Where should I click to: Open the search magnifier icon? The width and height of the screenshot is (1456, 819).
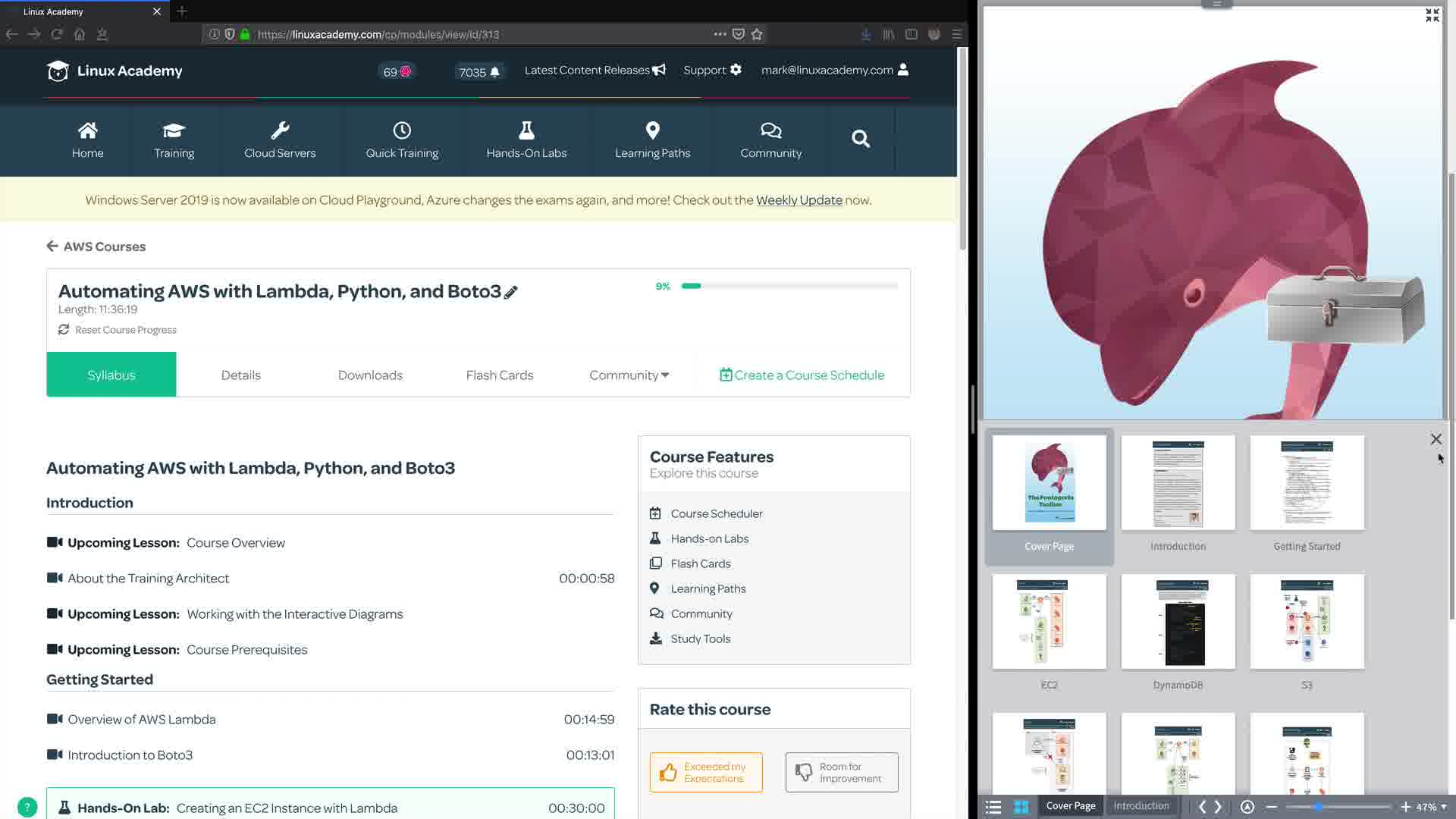point(860,139)
